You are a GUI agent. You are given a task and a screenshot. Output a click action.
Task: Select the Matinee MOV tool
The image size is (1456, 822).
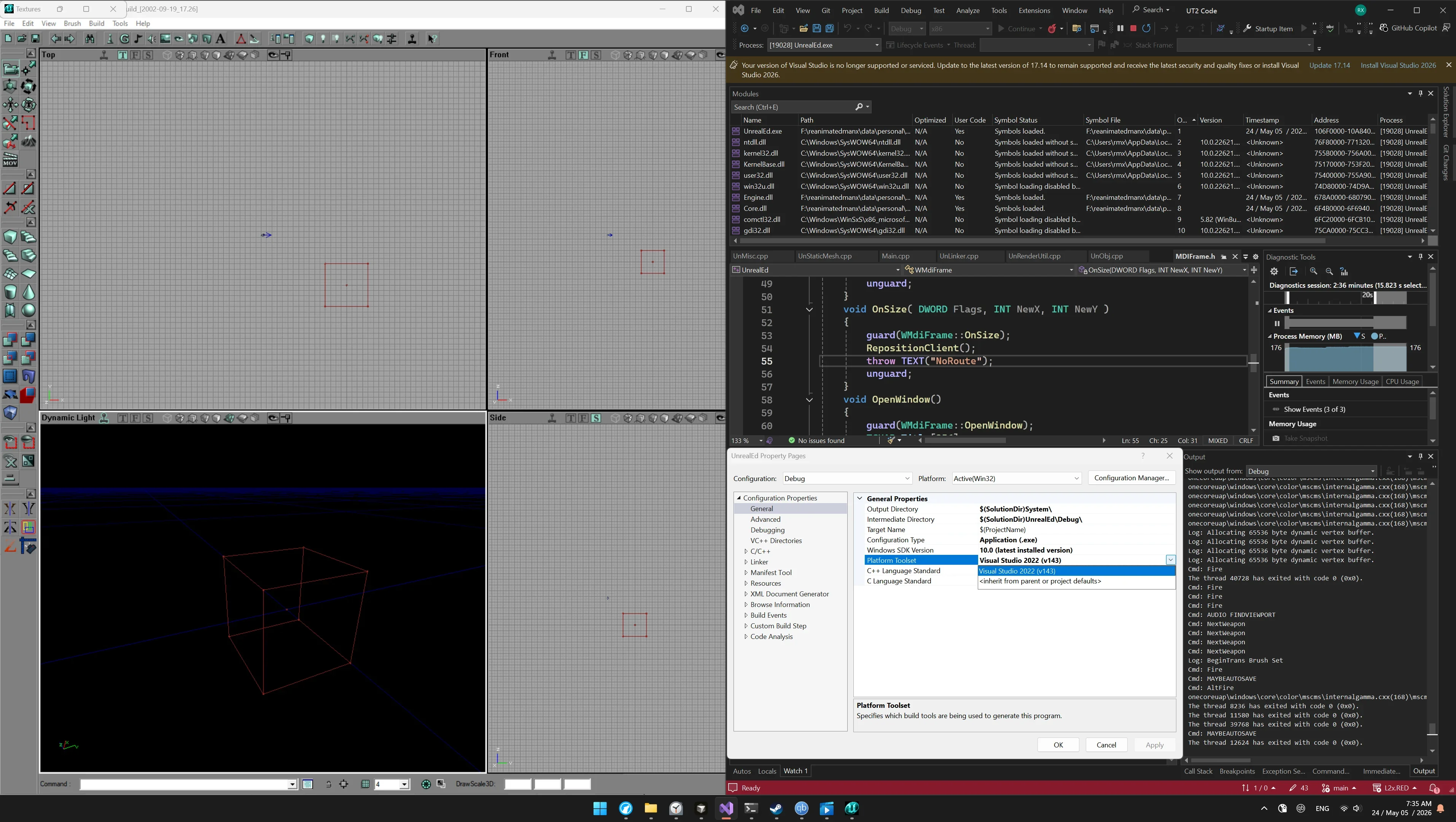(x=11, y=159)
